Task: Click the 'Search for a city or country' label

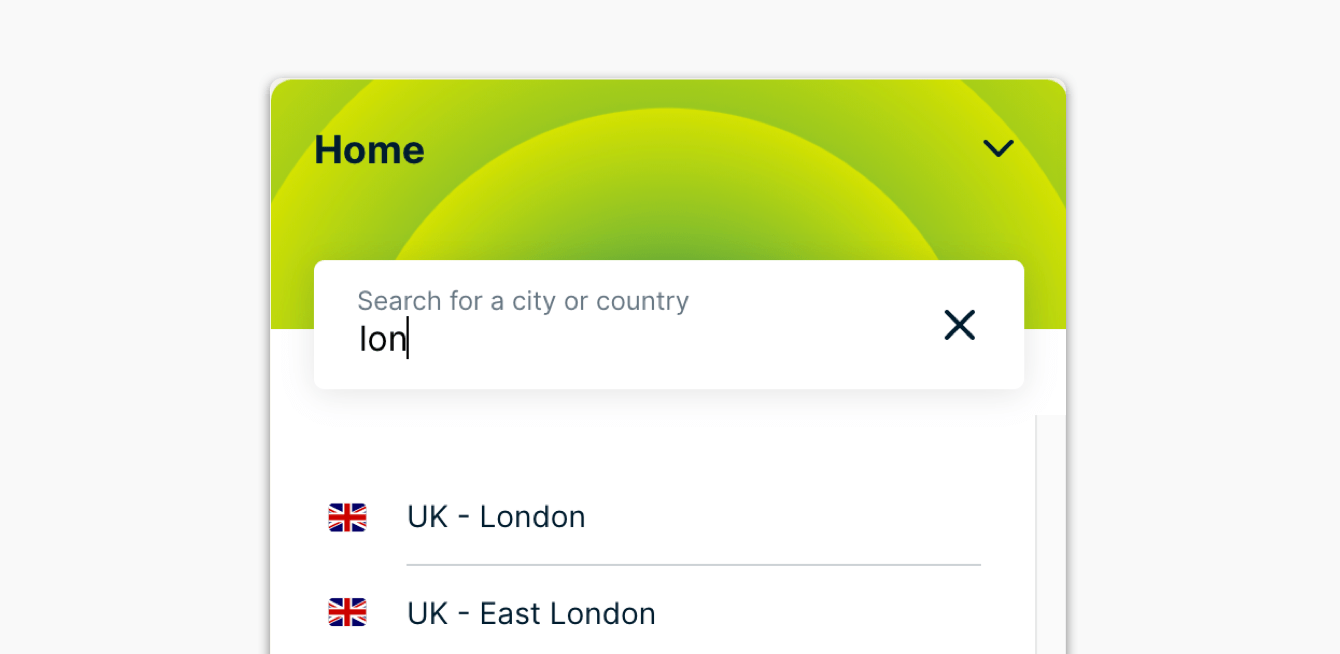Action: (523, 301)
